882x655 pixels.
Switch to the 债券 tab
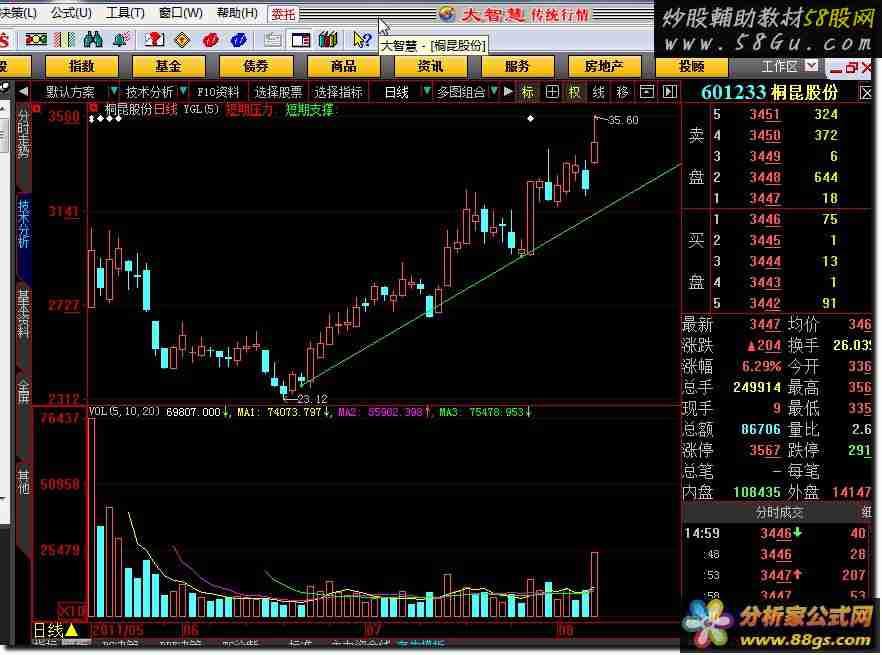pyautogui.click(x=255, y=66)
